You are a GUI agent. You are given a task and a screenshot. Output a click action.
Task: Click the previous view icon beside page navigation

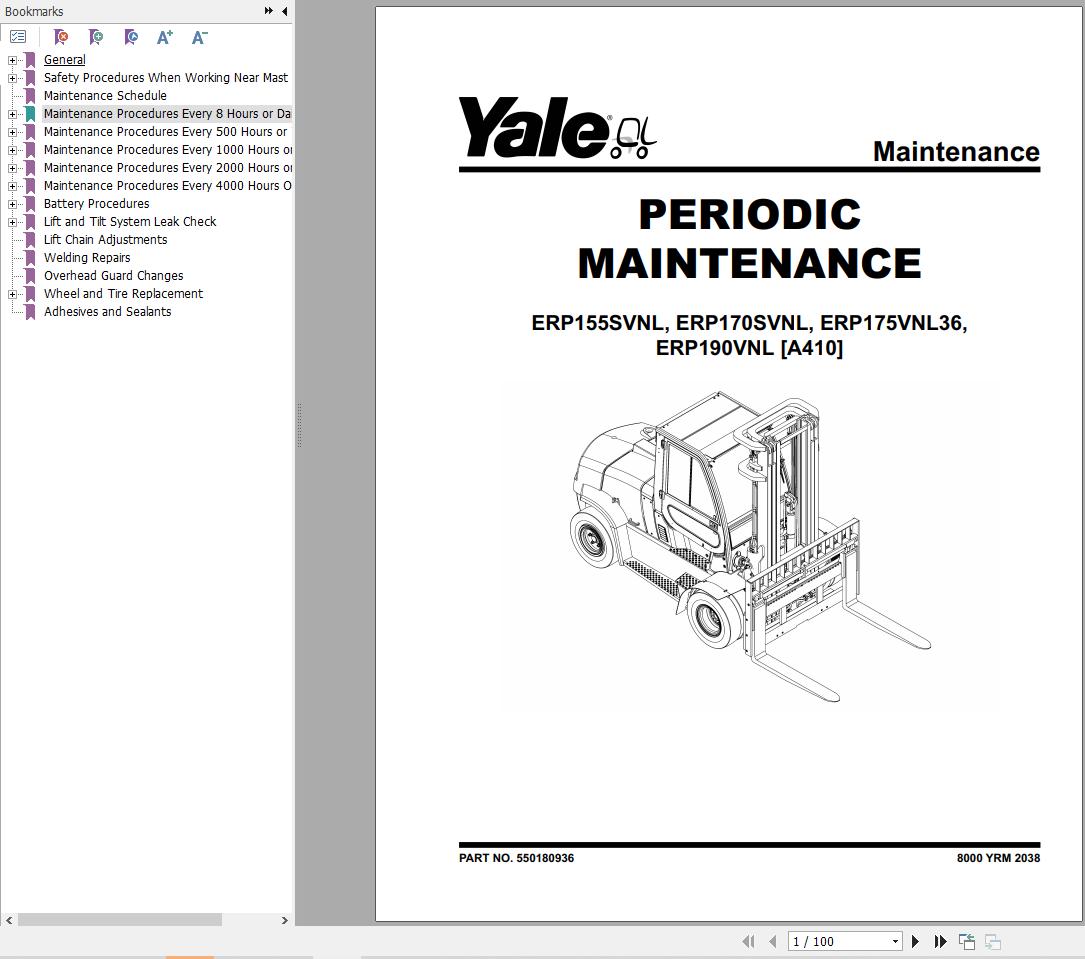[x=967, y=941]
